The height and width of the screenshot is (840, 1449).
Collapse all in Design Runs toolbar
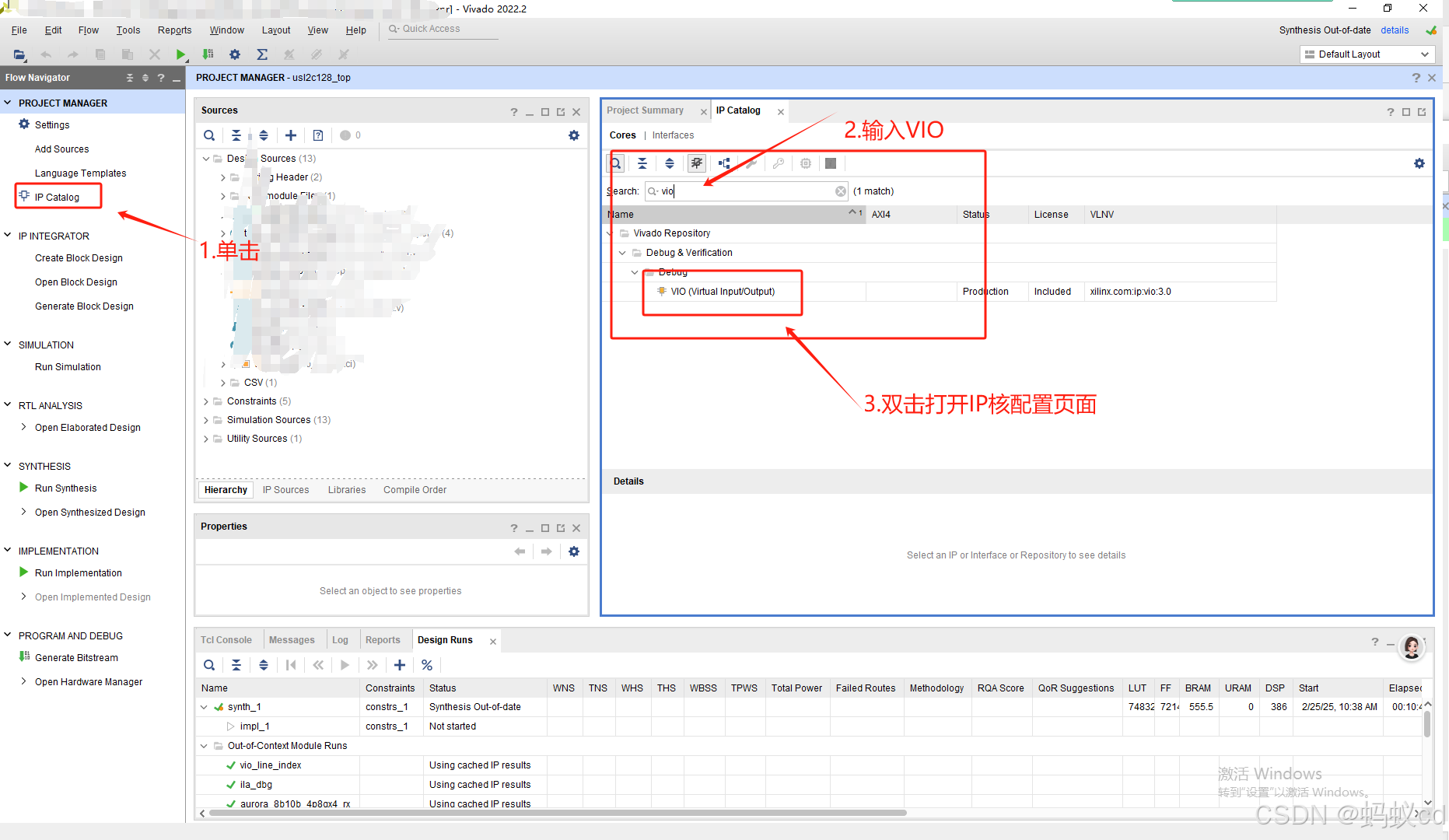pos(236,665)
